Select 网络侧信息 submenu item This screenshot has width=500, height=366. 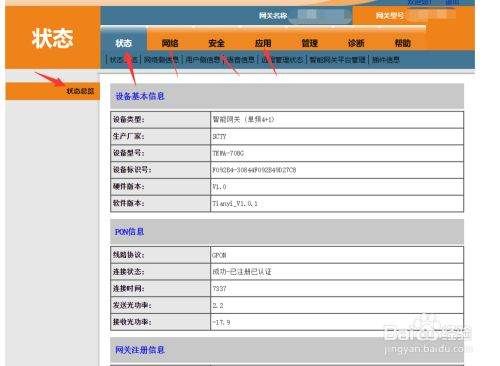tap(162, 60)
